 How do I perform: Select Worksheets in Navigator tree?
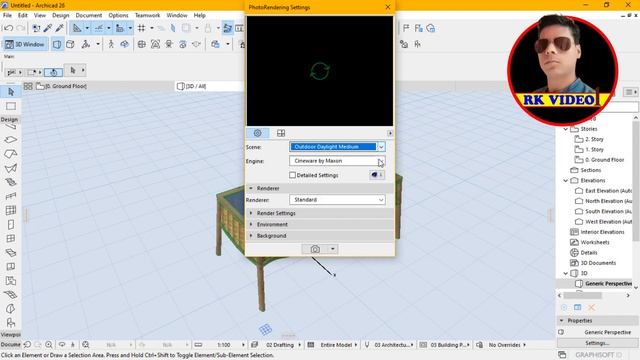pos(595,242)
